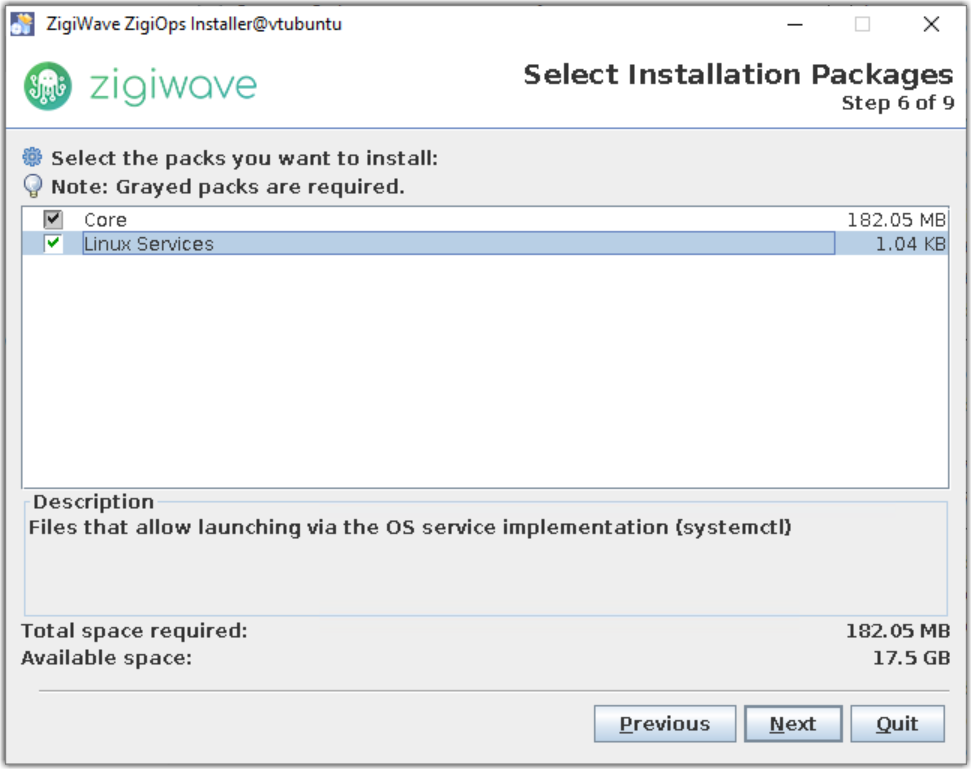Select the Linux Services pack row
The width and height of the screenshot is (972, 770).
tap(149, 244)
